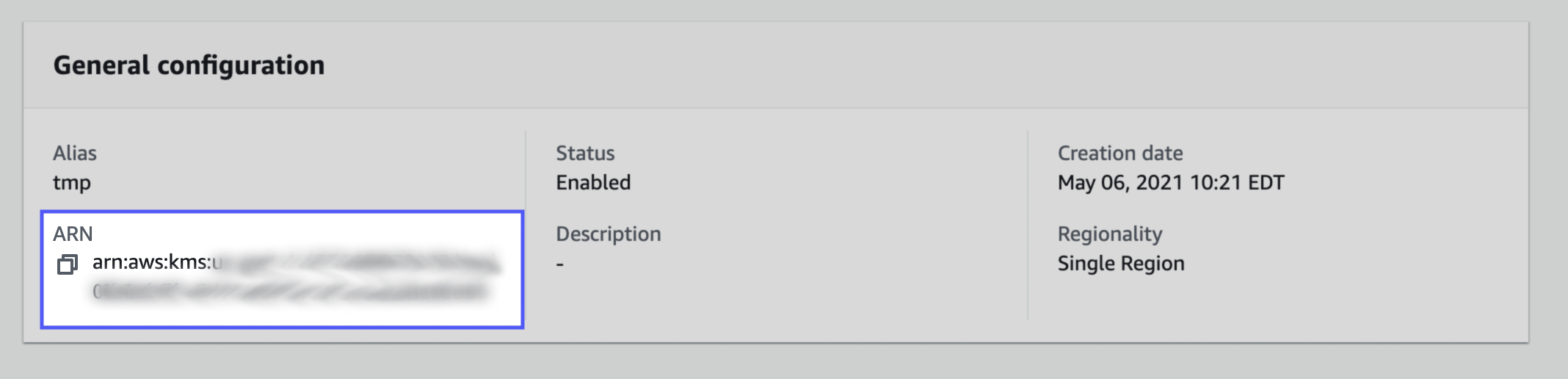Click the Regionality field label
Viewport: 1568px width, 379px height.
[x=1110, y=234]
